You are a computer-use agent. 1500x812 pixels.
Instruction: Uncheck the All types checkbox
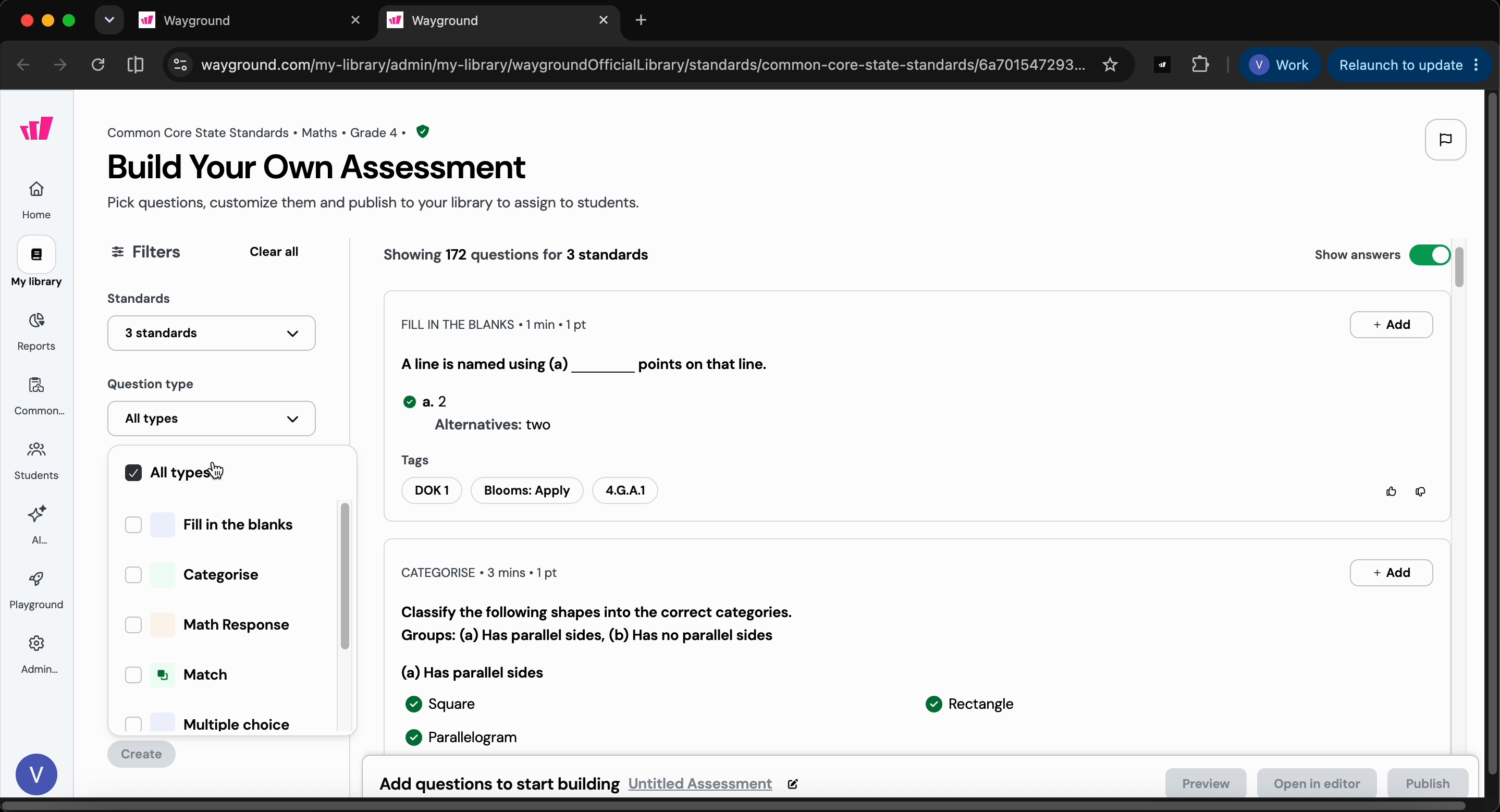[x=133, y=473]
